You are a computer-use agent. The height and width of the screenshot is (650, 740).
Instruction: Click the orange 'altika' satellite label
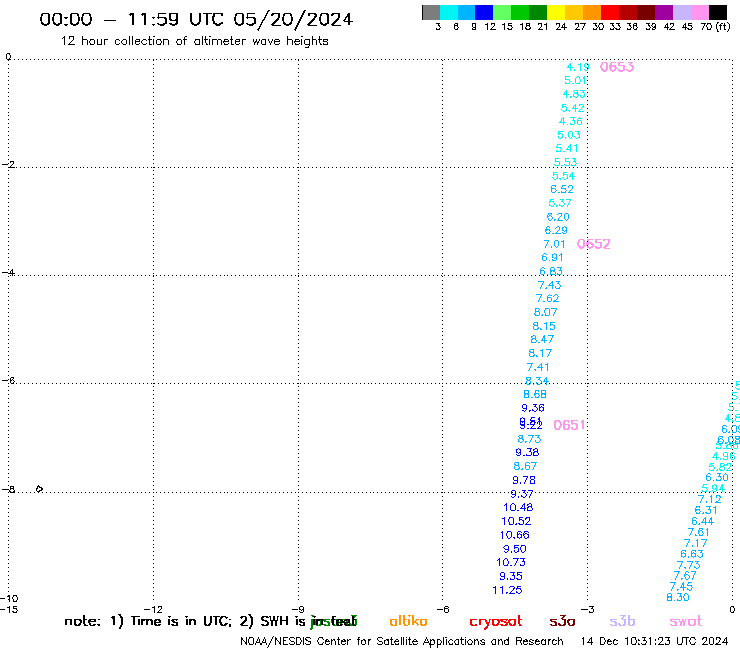point(408,621)
